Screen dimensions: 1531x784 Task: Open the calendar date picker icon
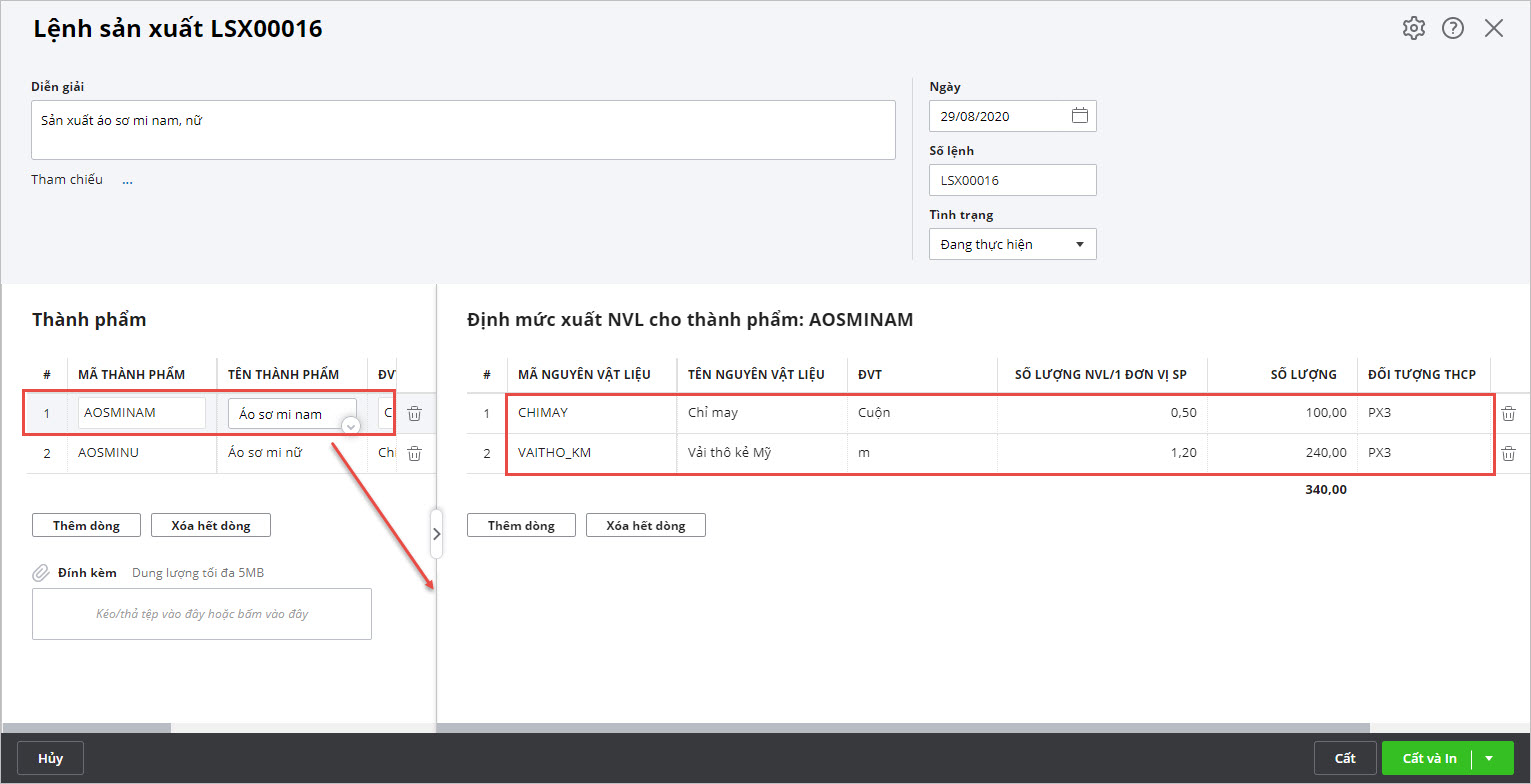click(1080, 116)
